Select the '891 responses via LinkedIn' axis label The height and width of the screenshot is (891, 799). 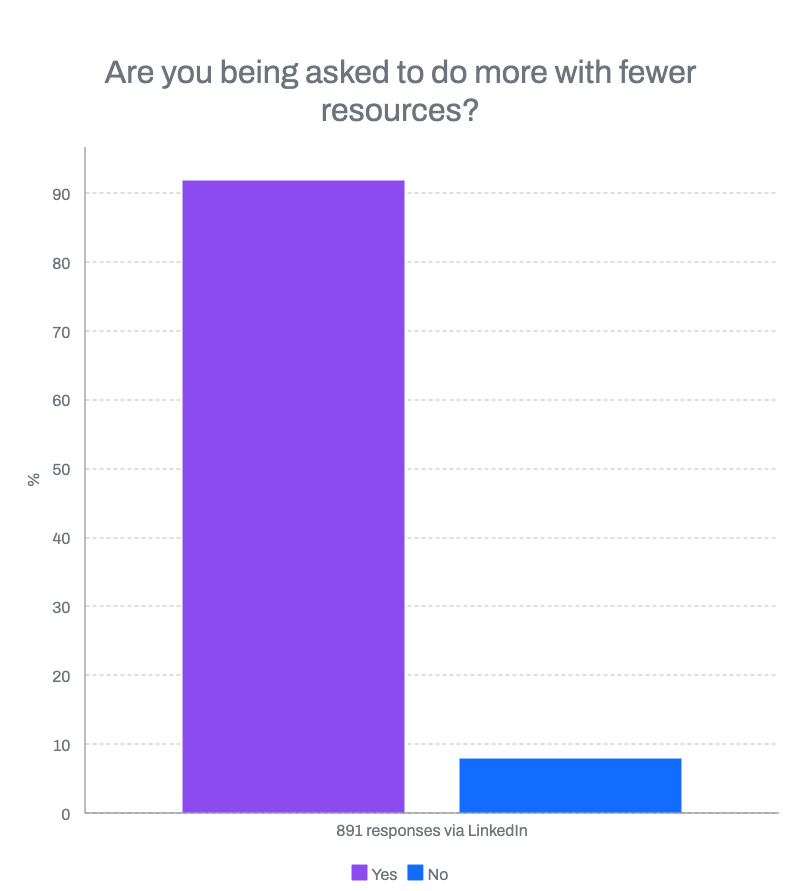[x=431, y=831]
